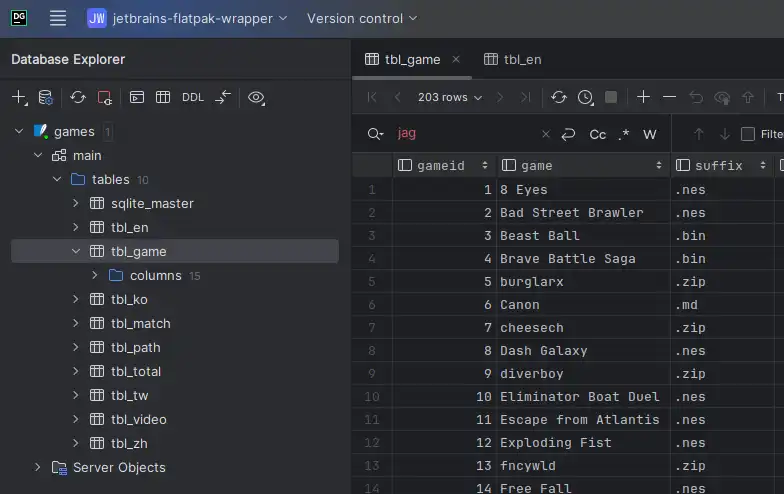Click the Edit Data table icon in explorer toolbar

click(x=163, y=98)
